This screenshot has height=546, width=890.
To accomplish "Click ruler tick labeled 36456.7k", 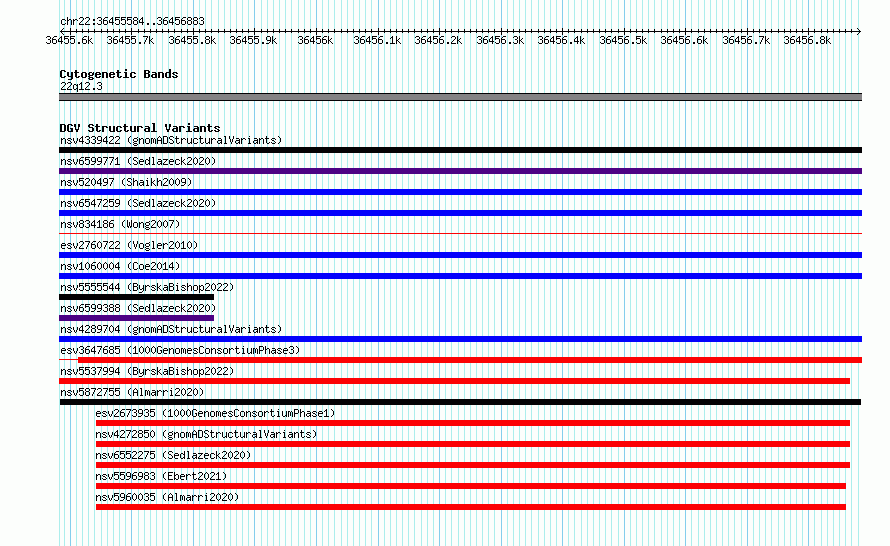I will pos(746,40).
